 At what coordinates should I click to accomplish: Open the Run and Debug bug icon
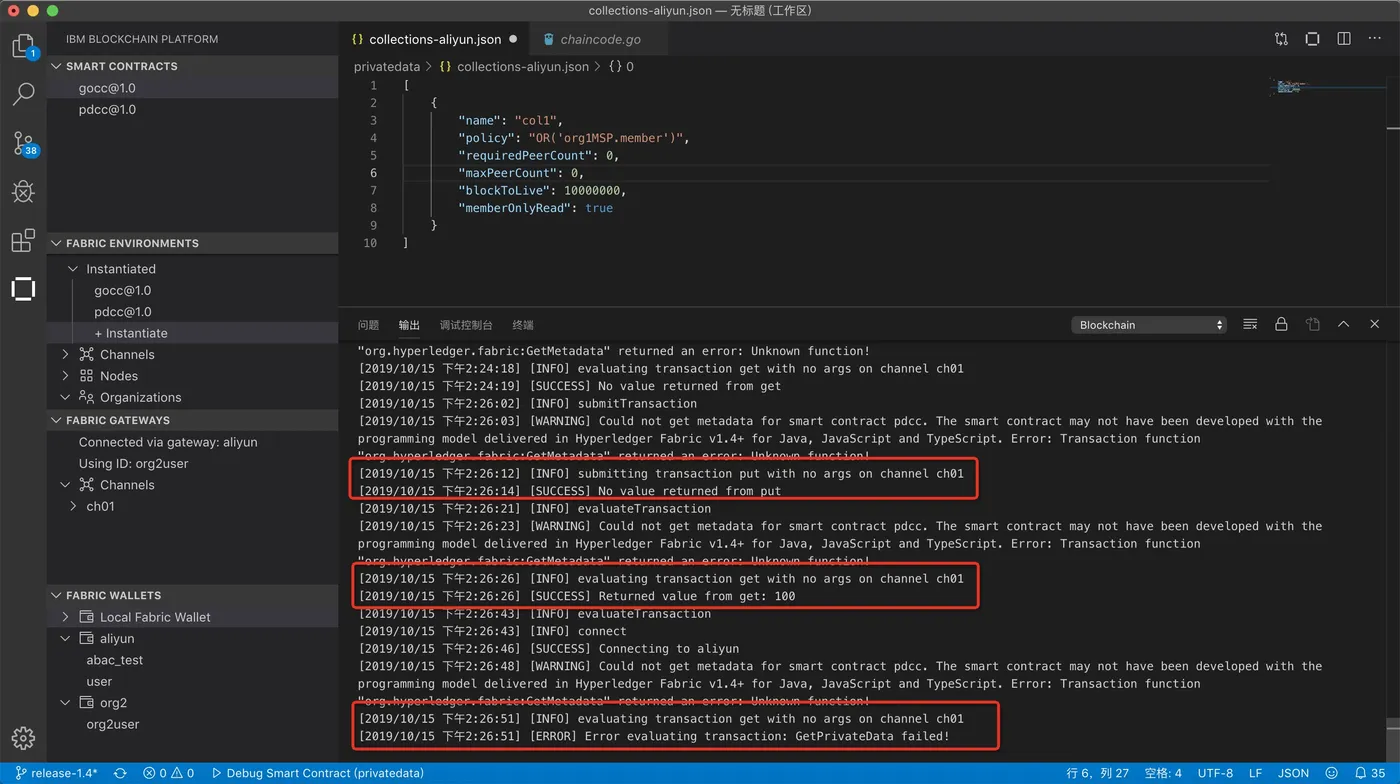pyautogui.click(x=23, y=191)
